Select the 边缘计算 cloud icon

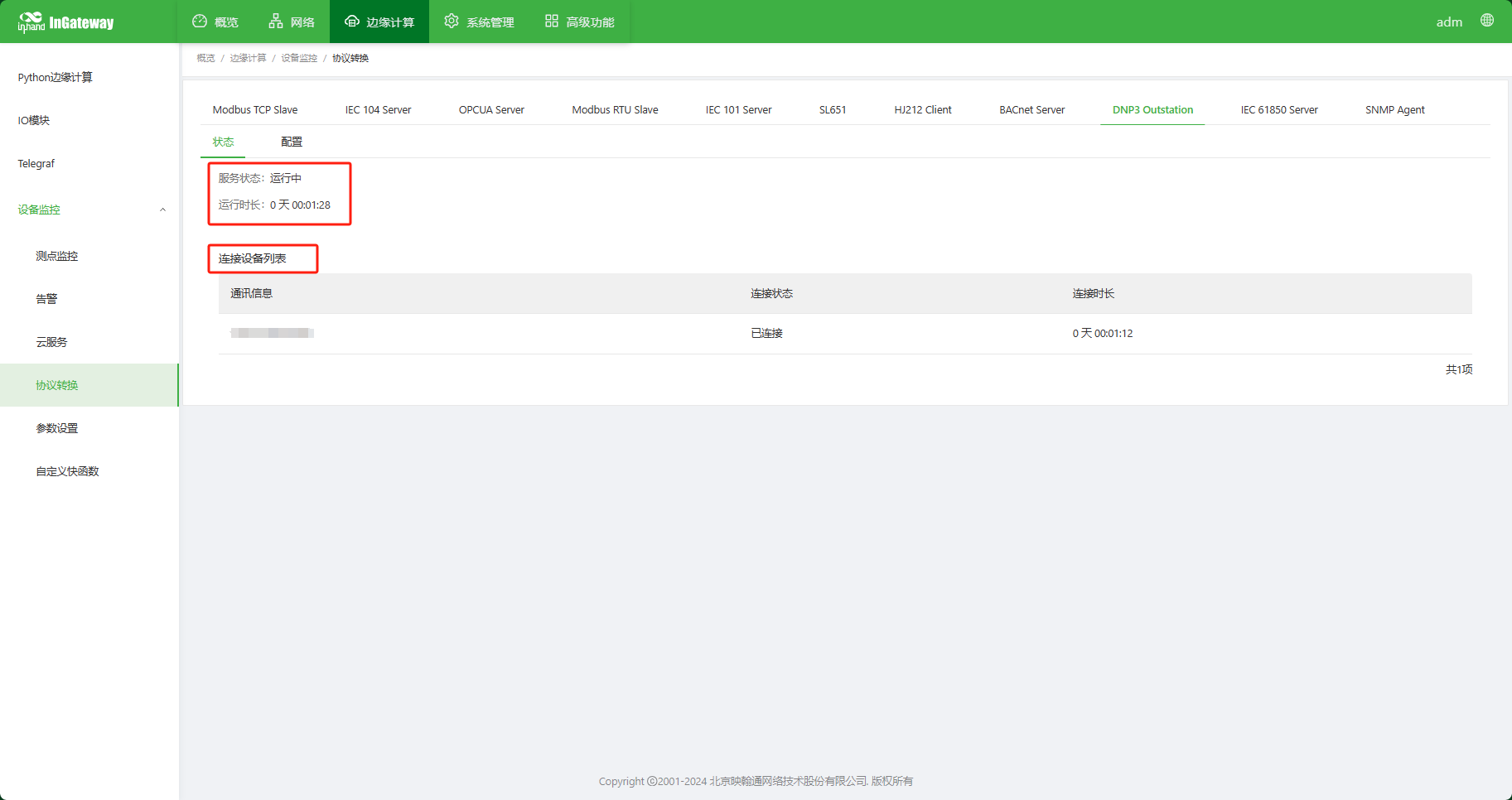point(352,22)
